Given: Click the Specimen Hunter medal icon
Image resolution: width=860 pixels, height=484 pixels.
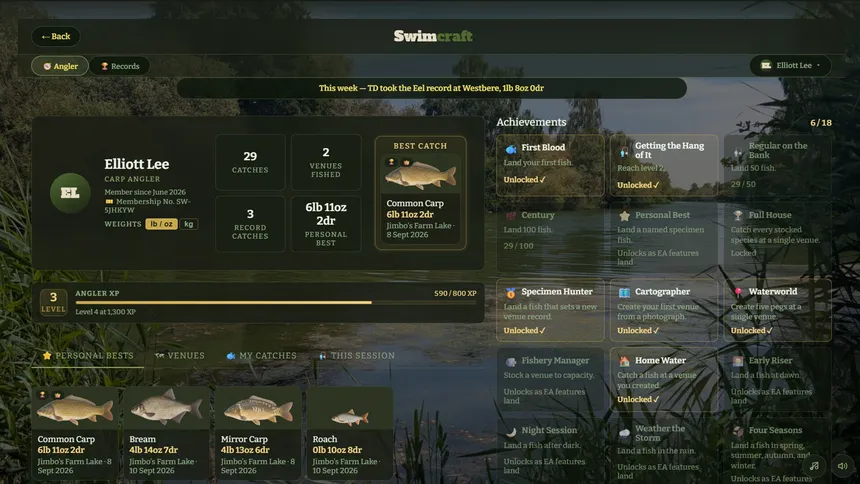Looking at the screenshot, I should click(x=511, y=292).
